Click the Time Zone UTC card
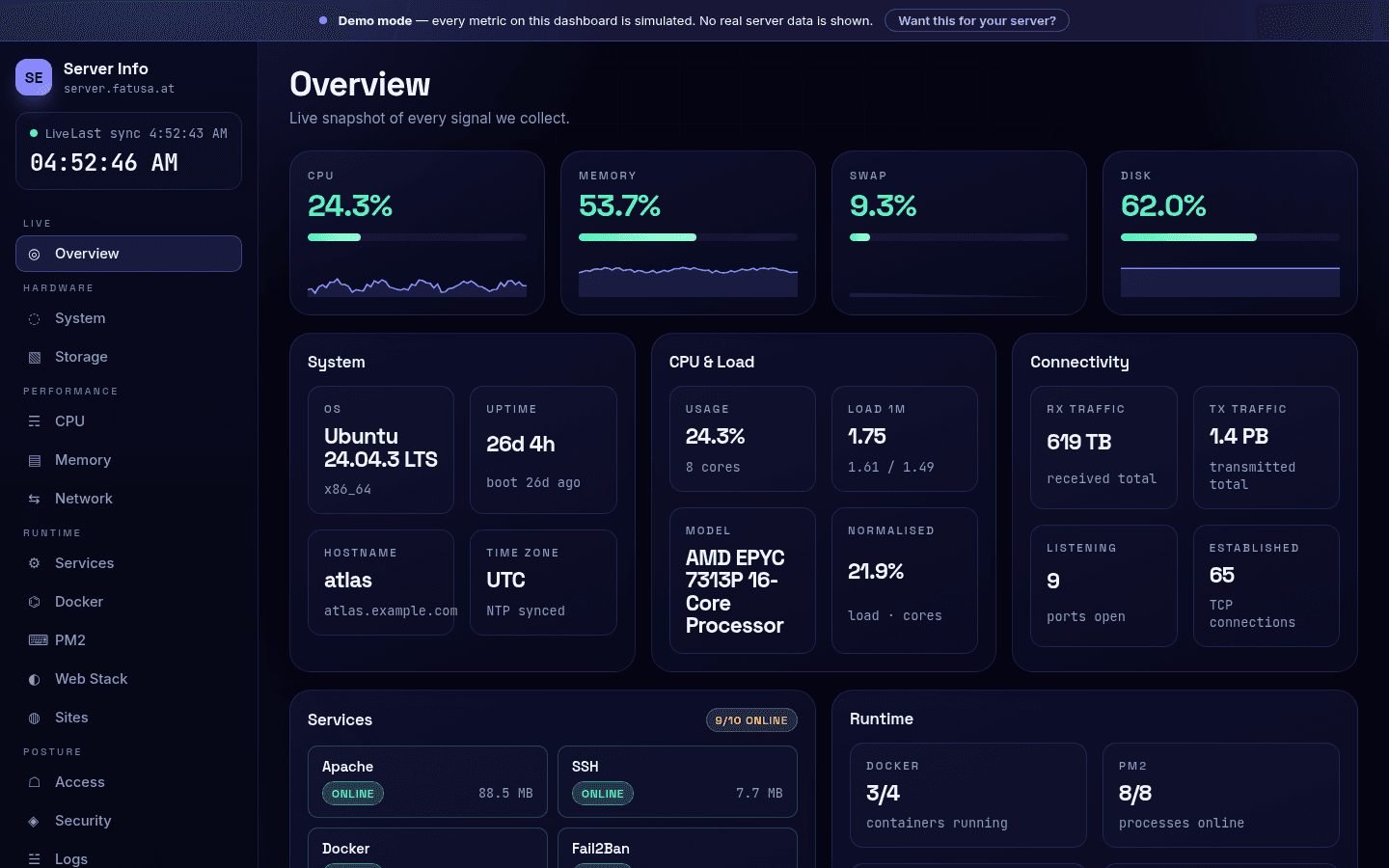 point(543,583)
